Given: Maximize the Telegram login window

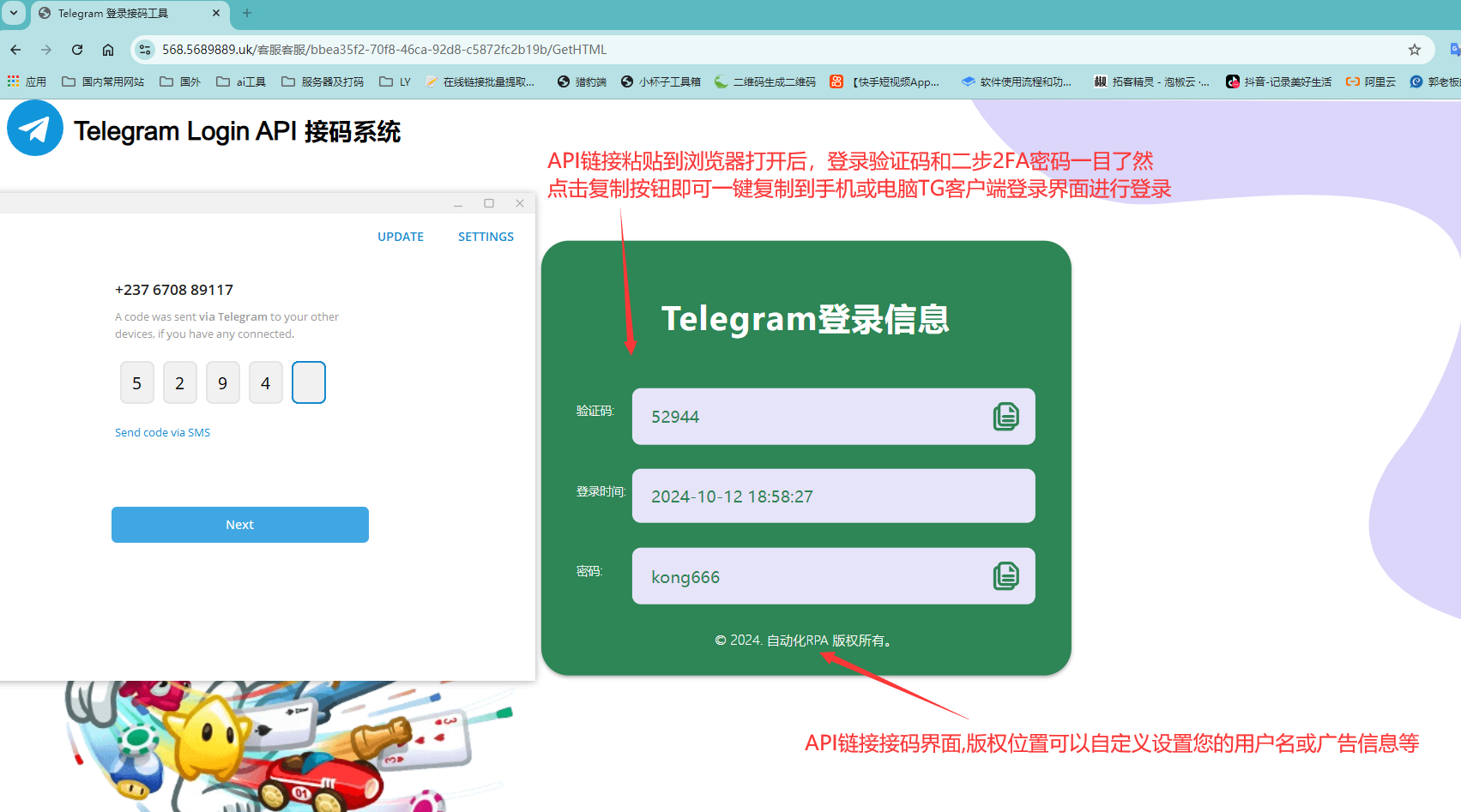Looking at the screenshot, I should point(489,203).
